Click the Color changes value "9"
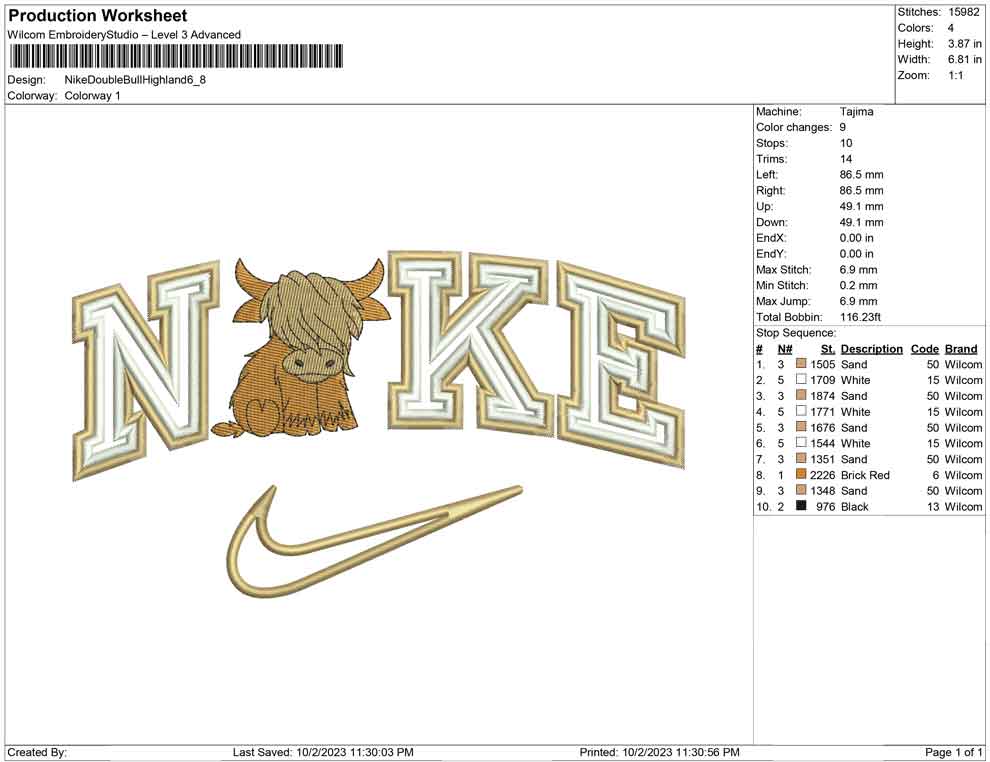The height and width of the screenshot is (762, 990). 842,128
